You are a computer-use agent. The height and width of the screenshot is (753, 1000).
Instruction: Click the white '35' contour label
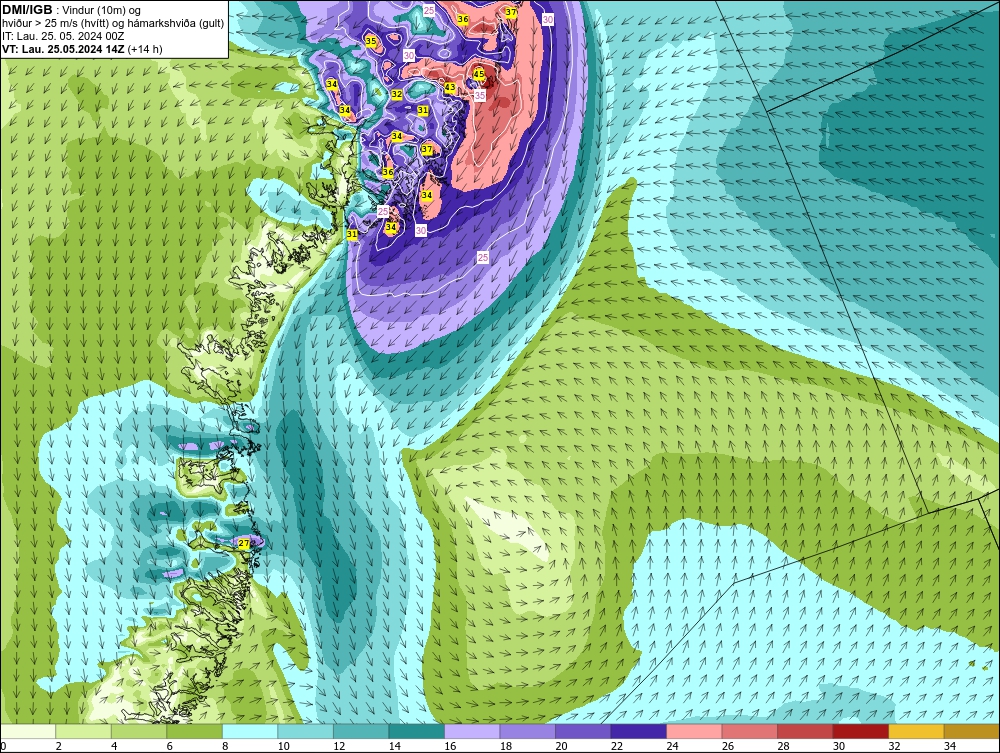[x=480, y=96]
